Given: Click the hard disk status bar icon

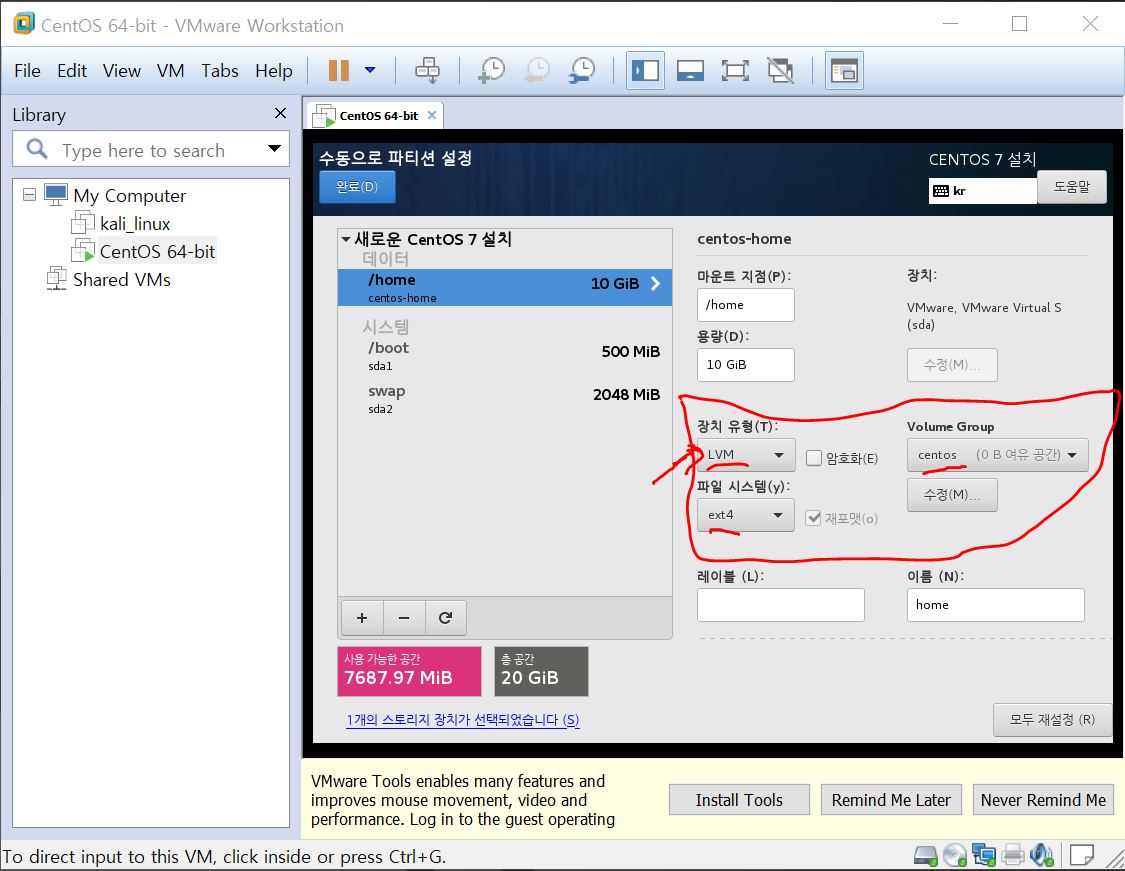Looking at the screenshot, I should pyautogui.click(x=926, y=855).
